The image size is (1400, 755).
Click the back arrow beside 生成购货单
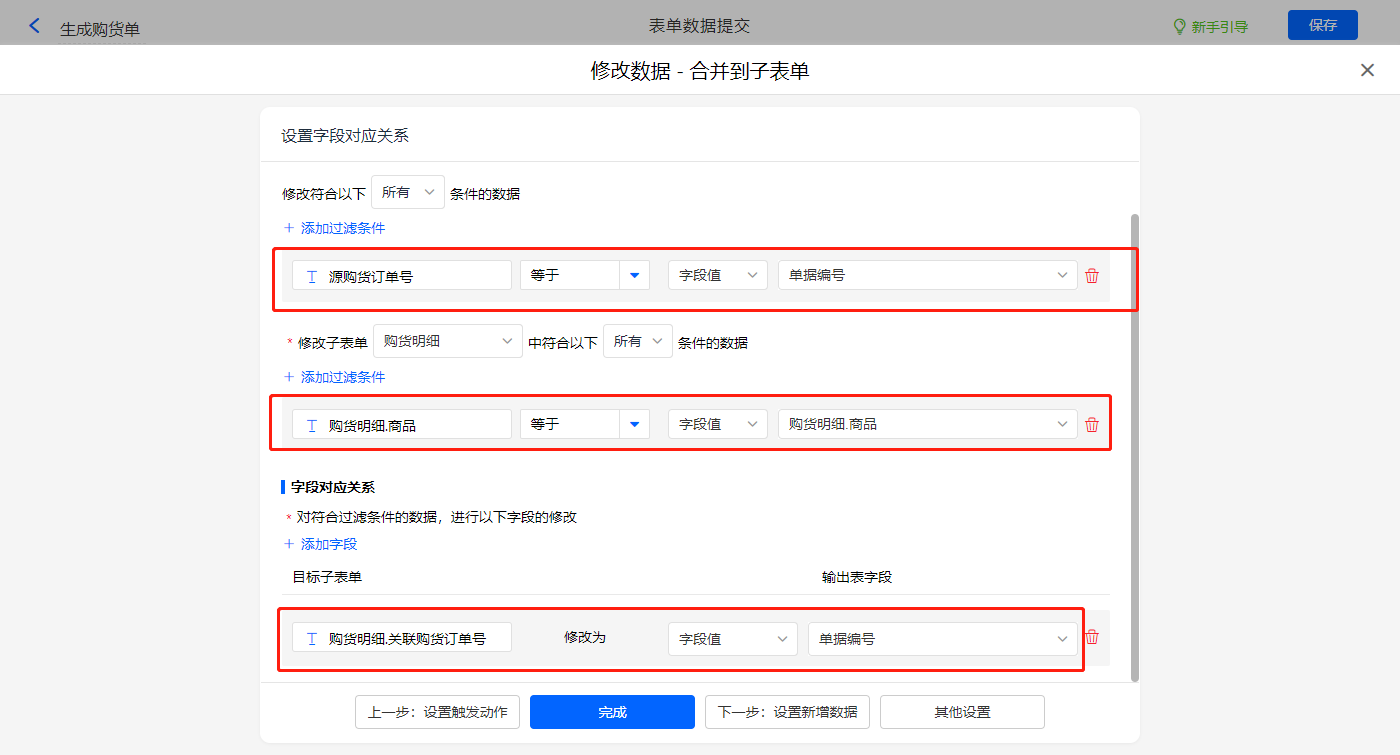click(x=34, y=26)
